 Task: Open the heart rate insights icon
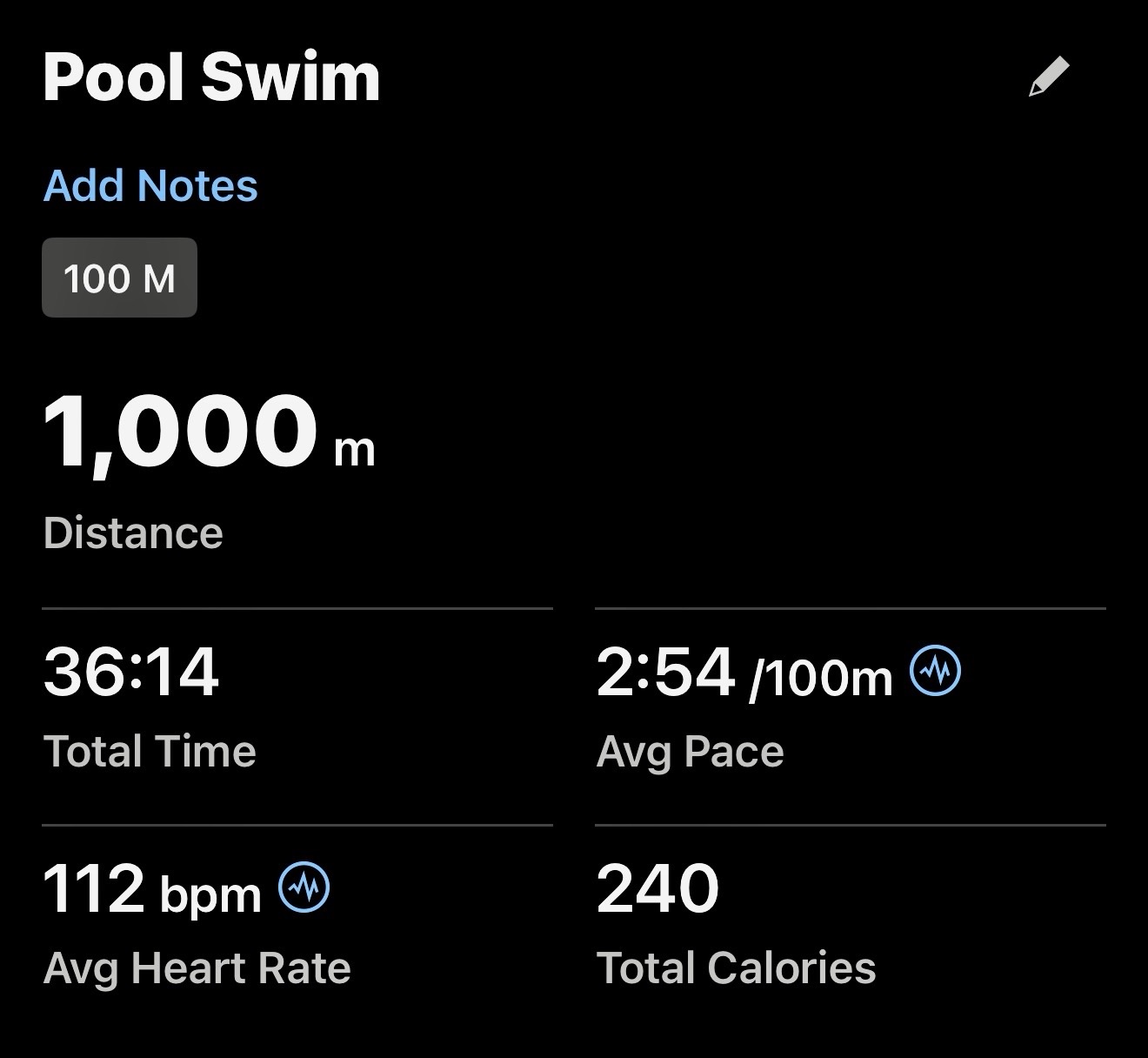[x=304, y=888]
